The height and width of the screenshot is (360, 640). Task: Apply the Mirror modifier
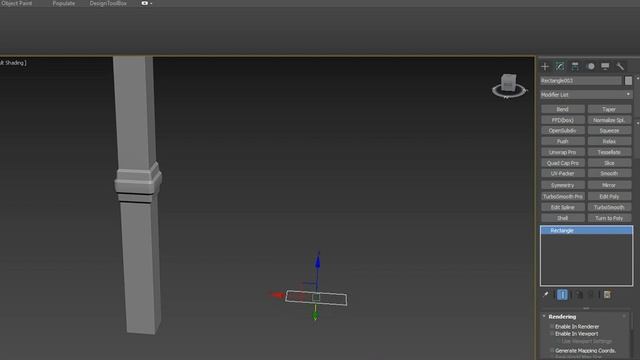point(609,185)
